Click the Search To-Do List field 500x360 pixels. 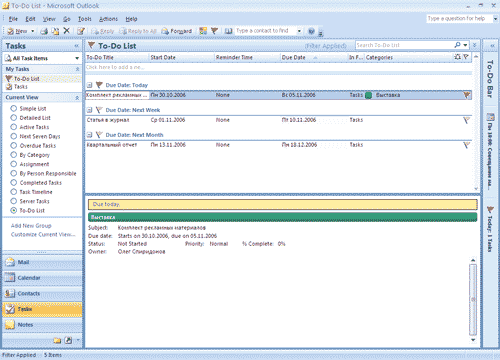click(404, 45)
